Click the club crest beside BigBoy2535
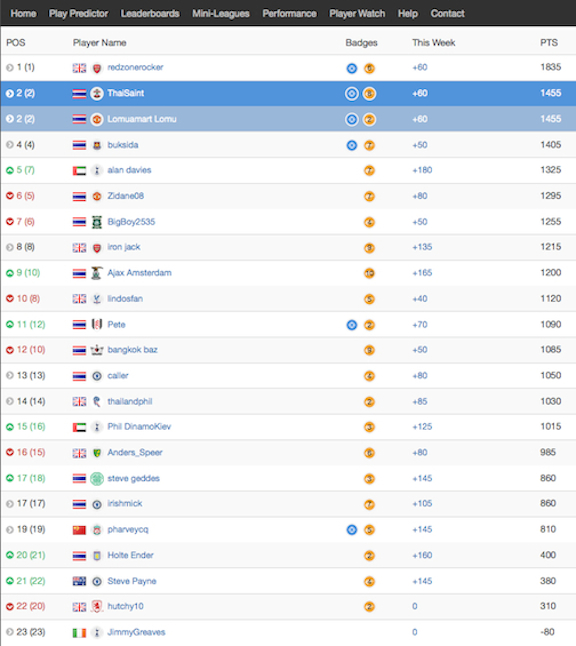576x646 pixels. point(97,222)
